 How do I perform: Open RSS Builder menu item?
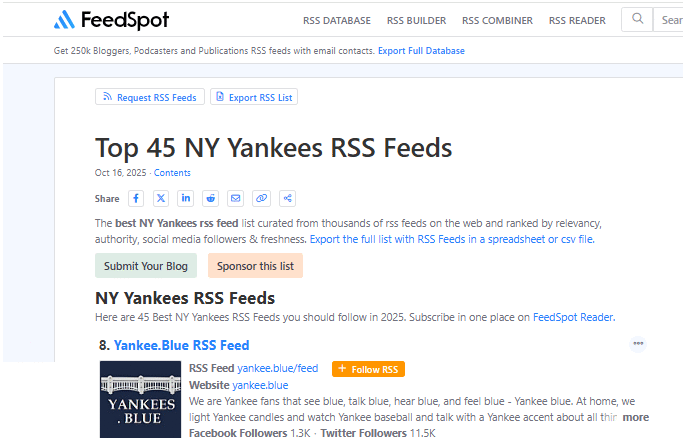click(x=416, y=20)
